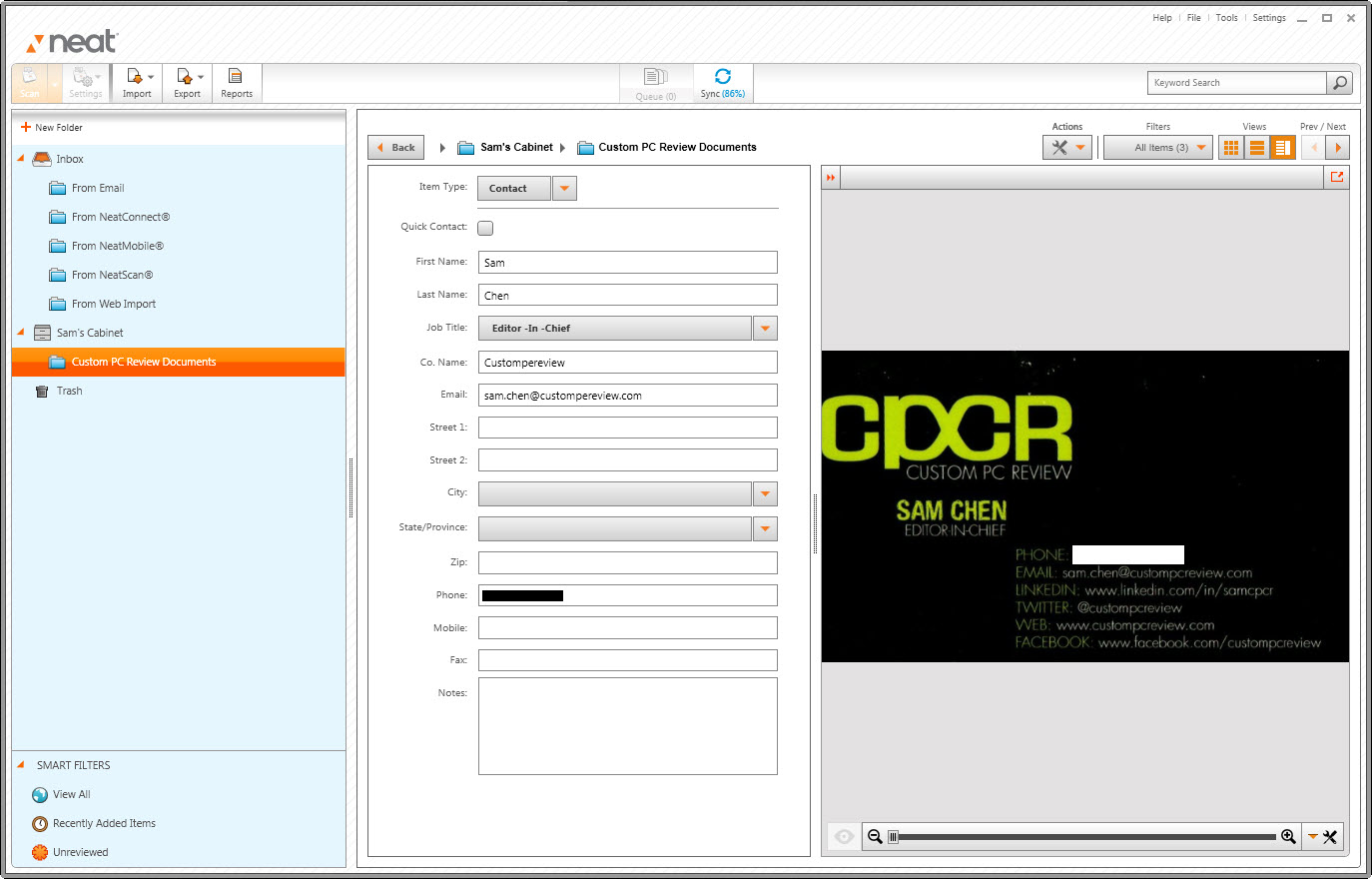Click the Zip field
The height and width of the screenshot is (879, 1372).
(628, 563)
